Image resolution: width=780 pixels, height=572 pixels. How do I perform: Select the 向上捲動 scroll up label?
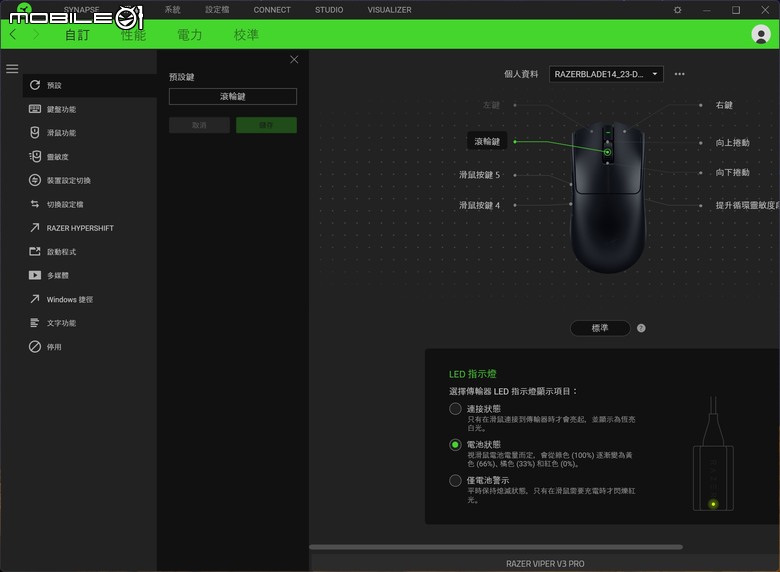732,143
